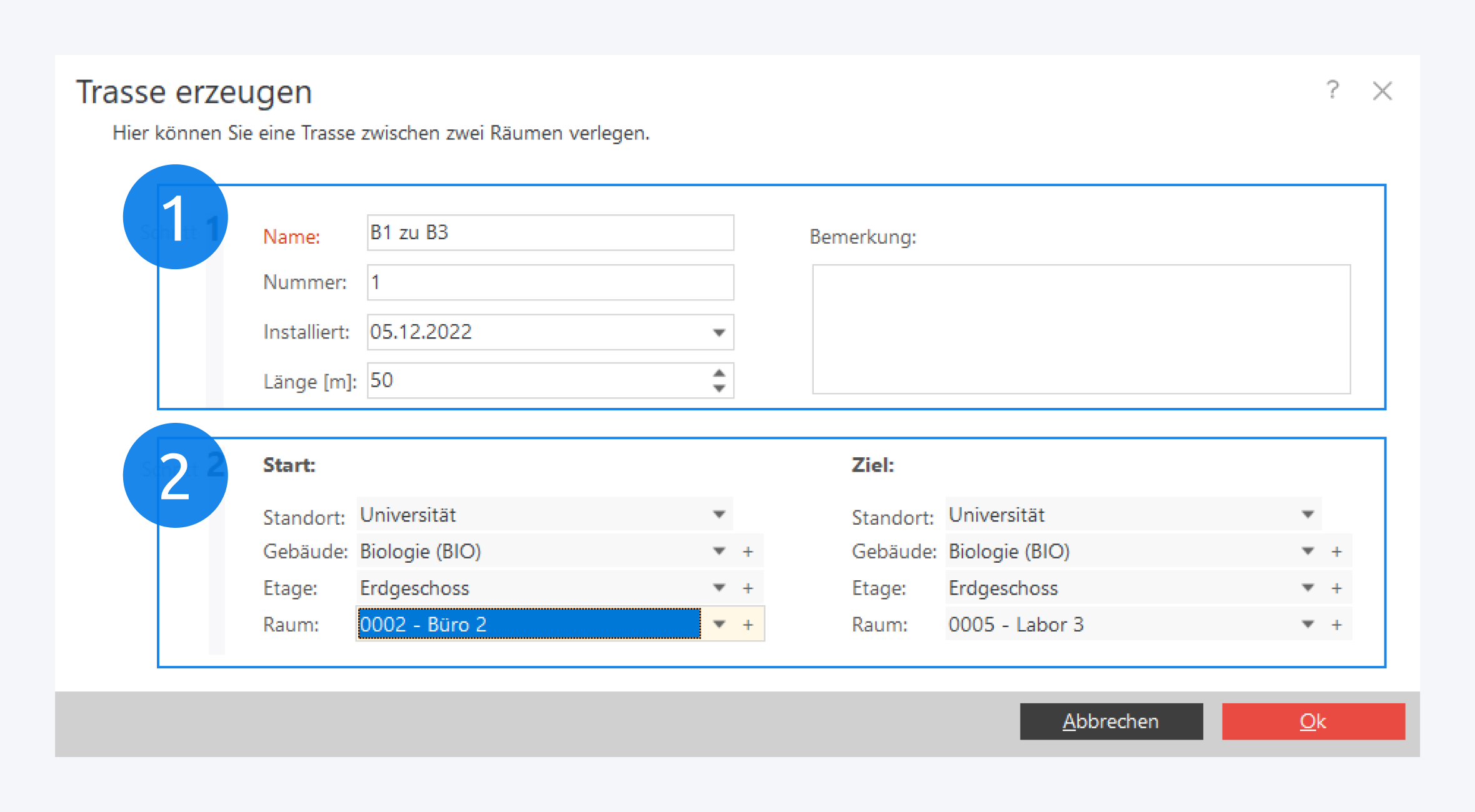Confirm with the red Ok button
Screen dimensions: 1475x812
coord(1313,721)
